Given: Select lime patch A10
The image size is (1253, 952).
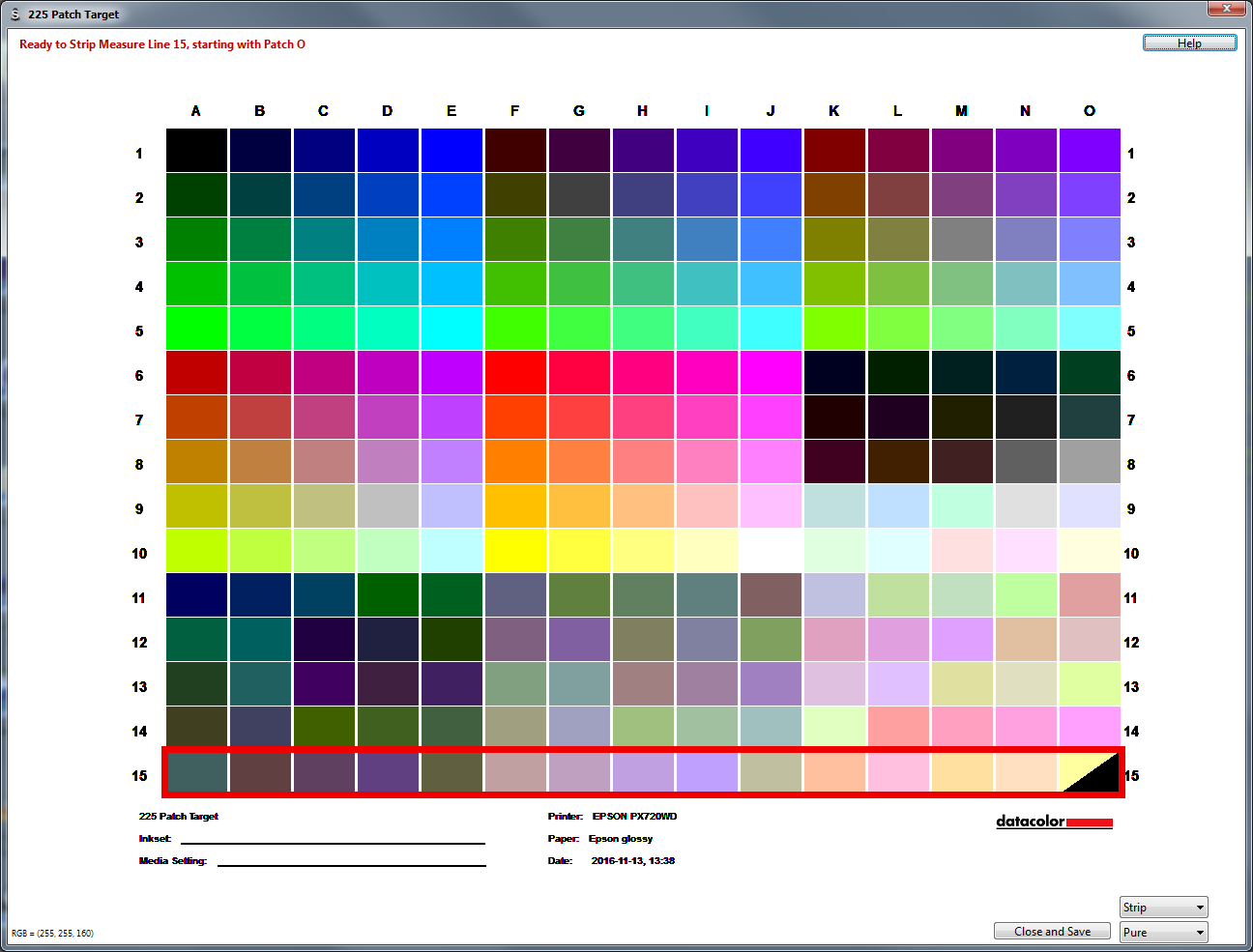Looking at the screenshot, I should click(196, 551).
